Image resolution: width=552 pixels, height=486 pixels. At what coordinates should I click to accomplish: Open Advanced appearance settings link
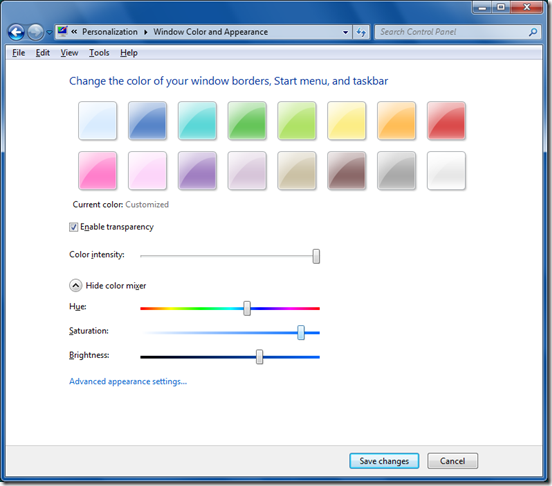128,381
